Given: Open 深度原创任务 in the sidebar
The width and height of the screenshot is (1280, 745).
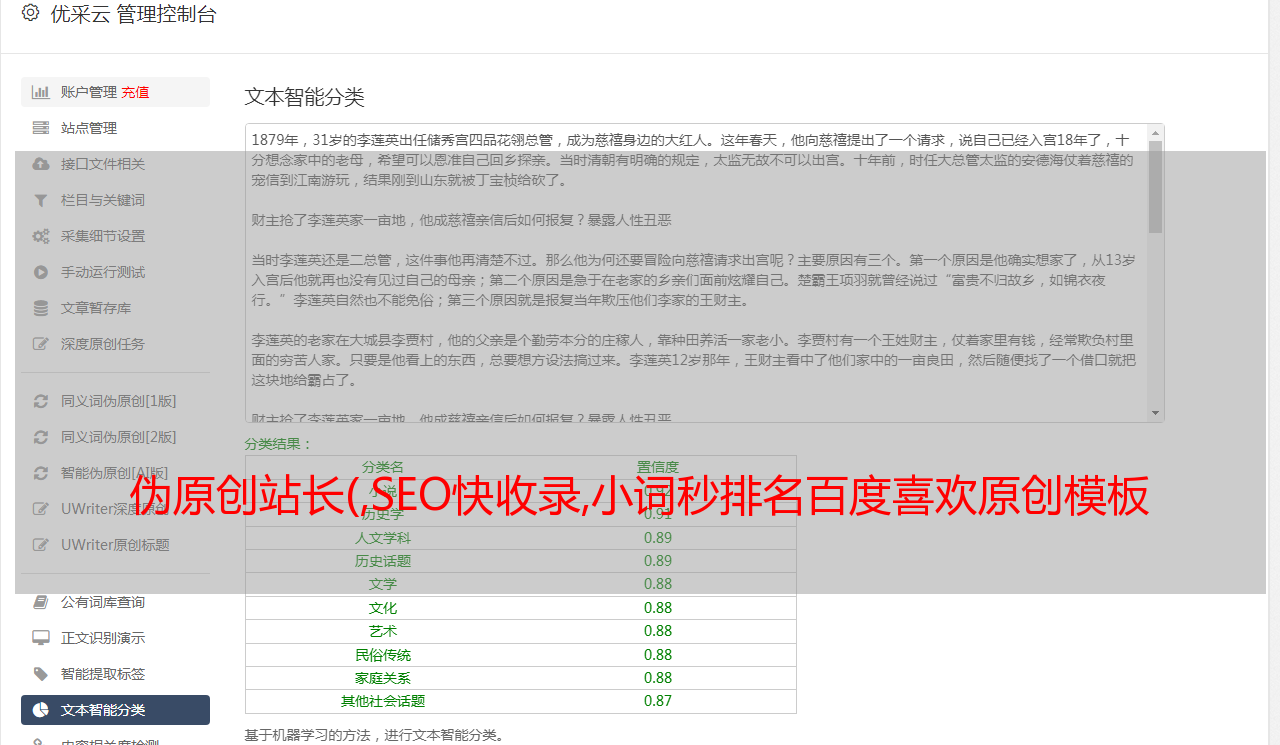Looking at the screenshot, I should 103,344.
